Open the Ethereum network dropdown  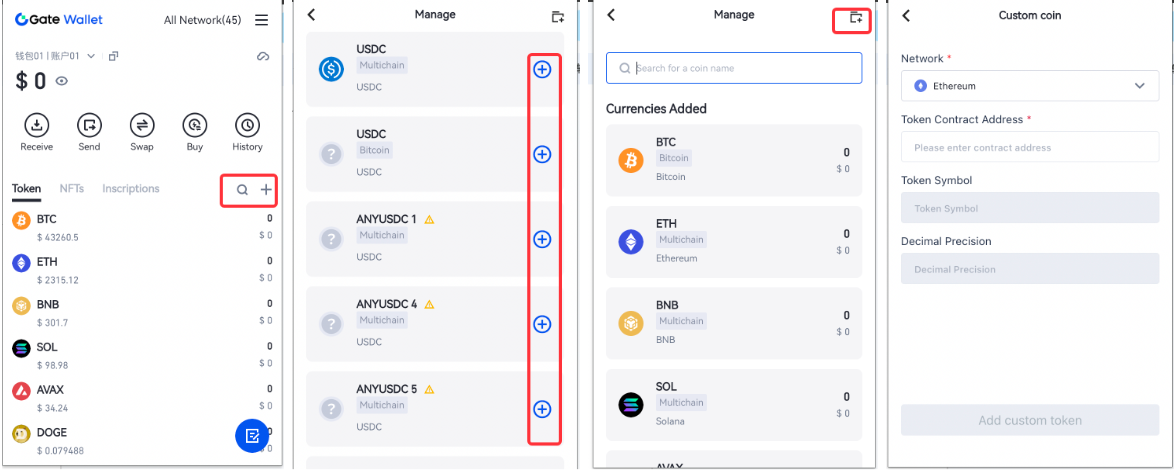pyautogui.click(x=1030, y=86)
